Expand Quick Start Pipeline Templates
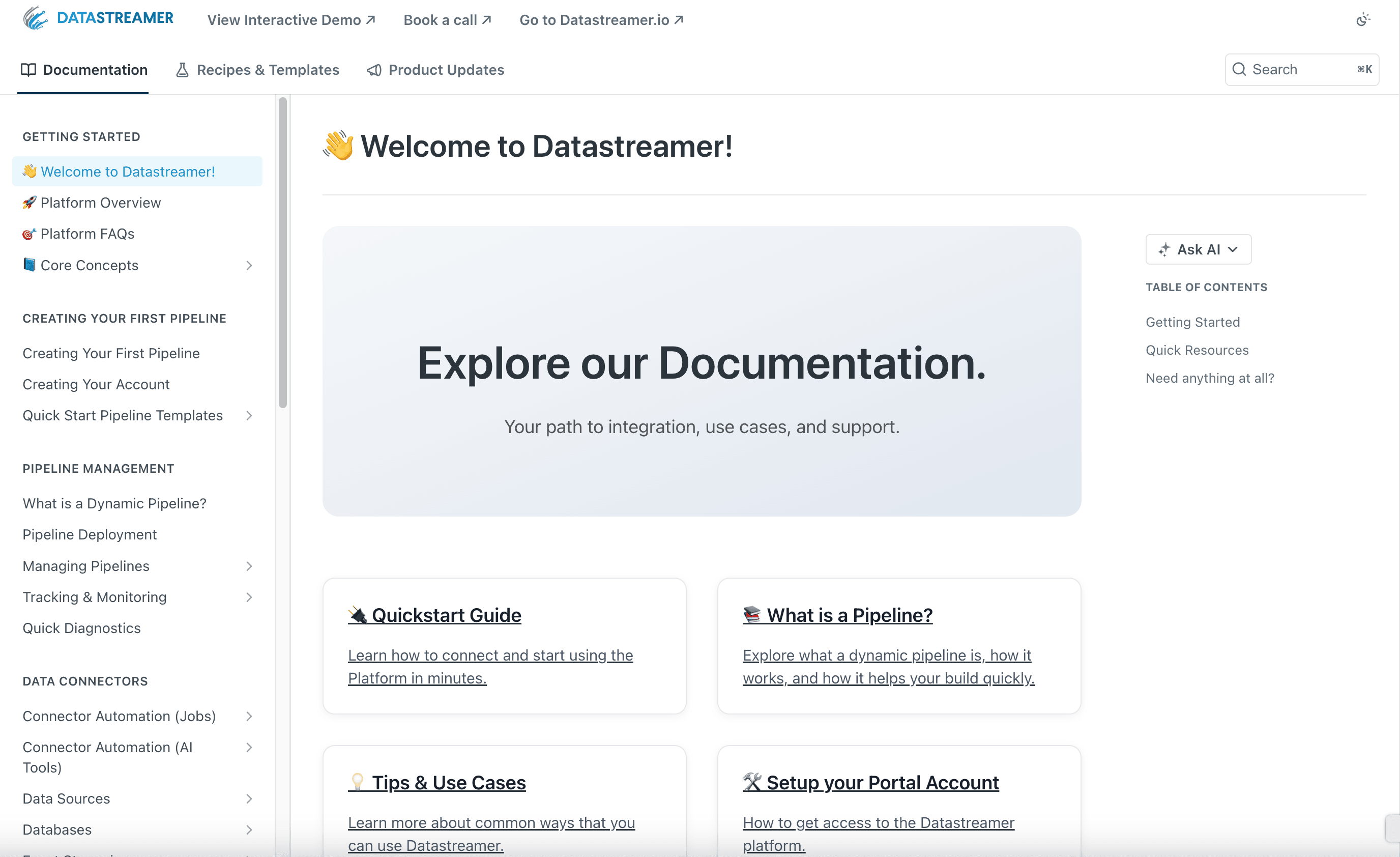Screen dimensions: 1400x857 tap(249, 415)
